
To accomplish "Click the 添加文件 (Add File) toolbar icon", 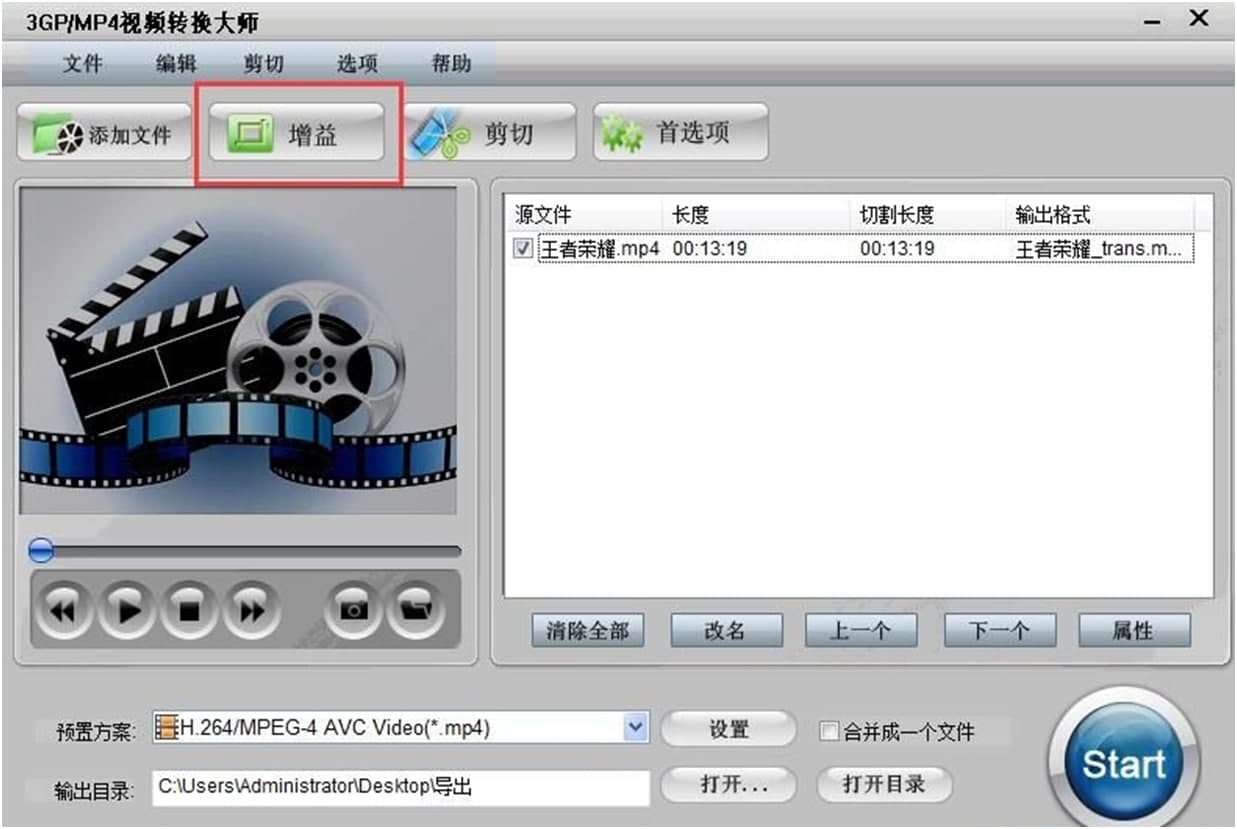I will (x=103, y=133).
